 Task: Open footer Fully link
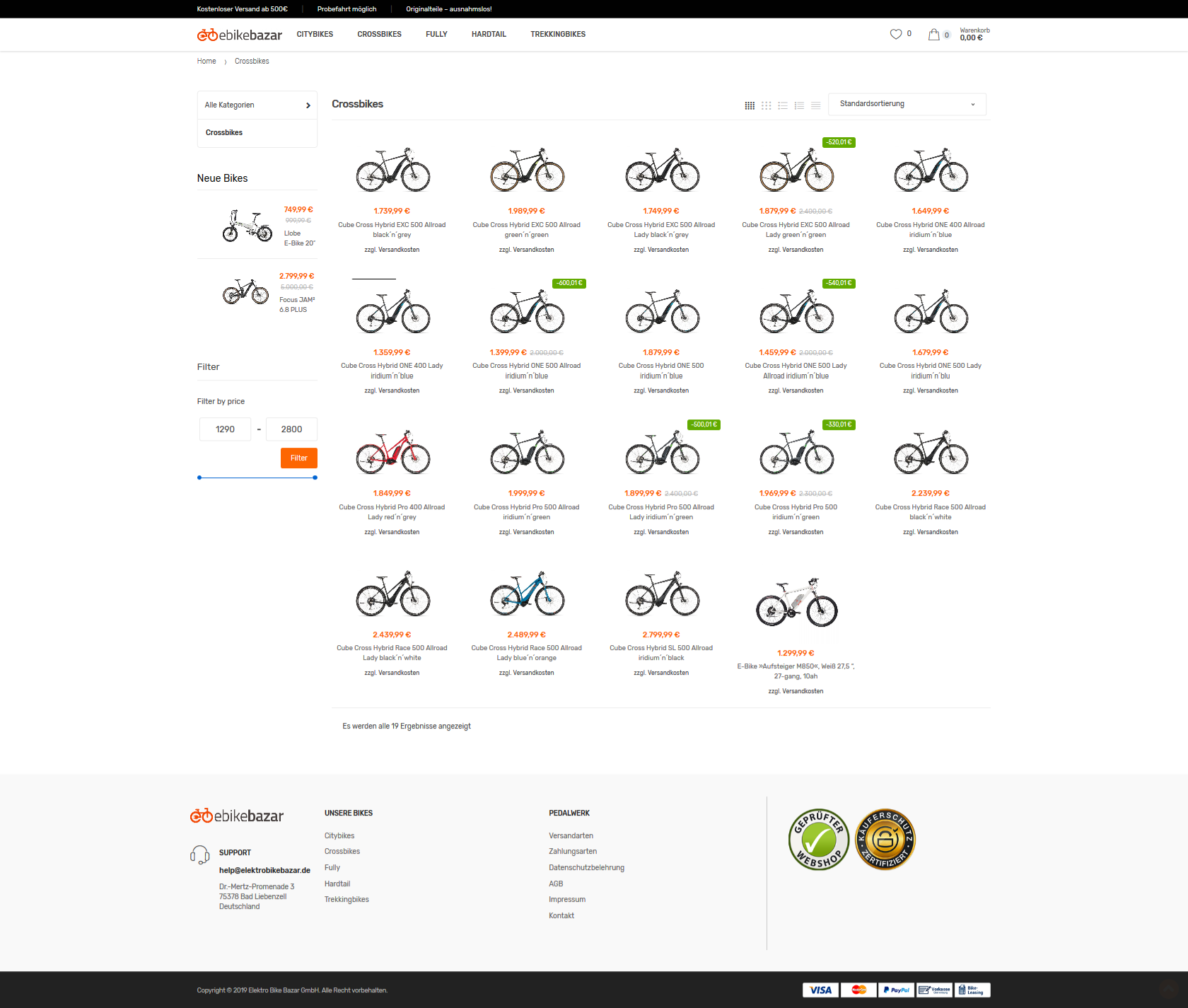[x=332, y=868]
